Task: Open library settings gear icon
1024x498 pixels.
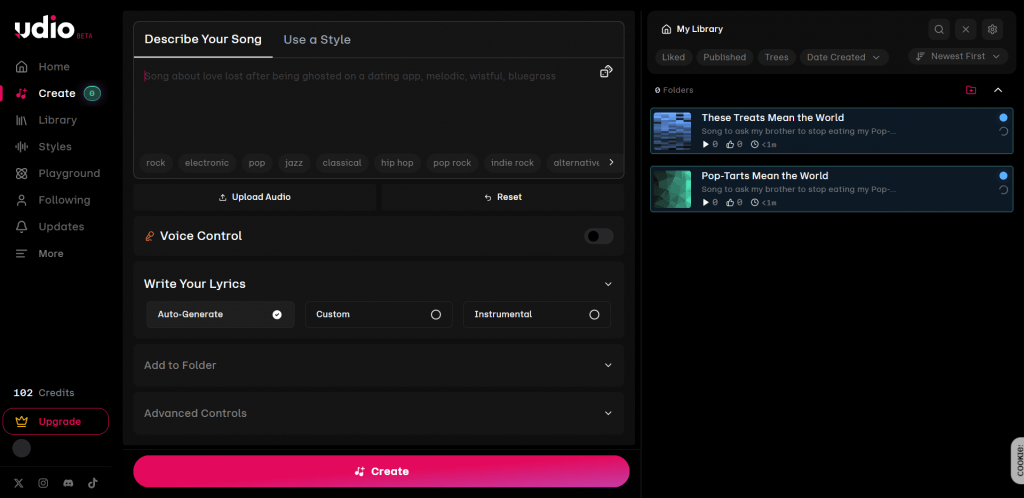Action: 993,29
